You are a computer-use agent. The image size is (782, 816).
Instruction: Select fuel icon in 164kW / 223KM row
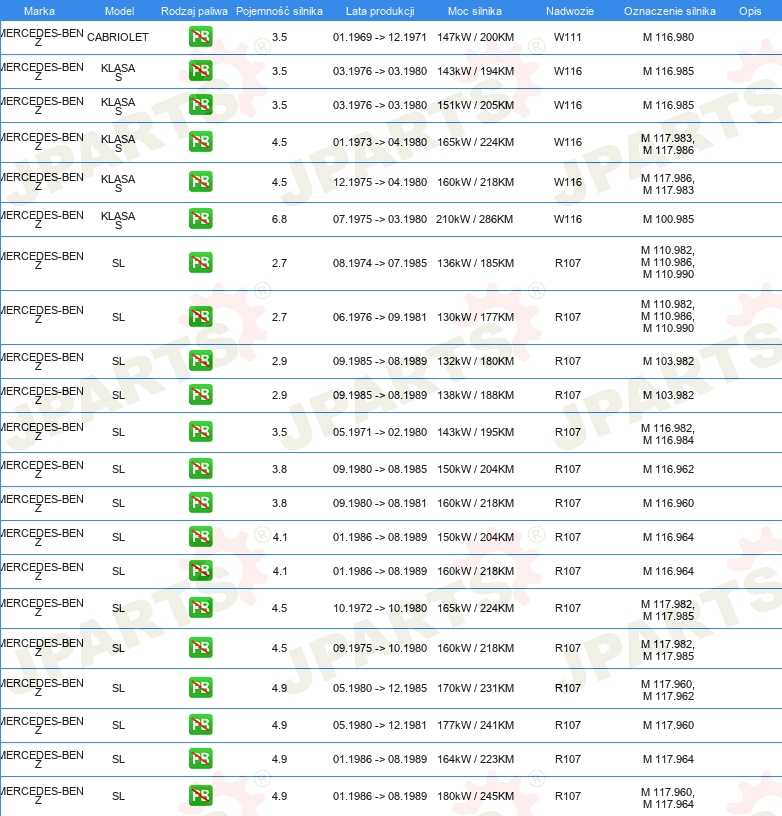(200, 759)
